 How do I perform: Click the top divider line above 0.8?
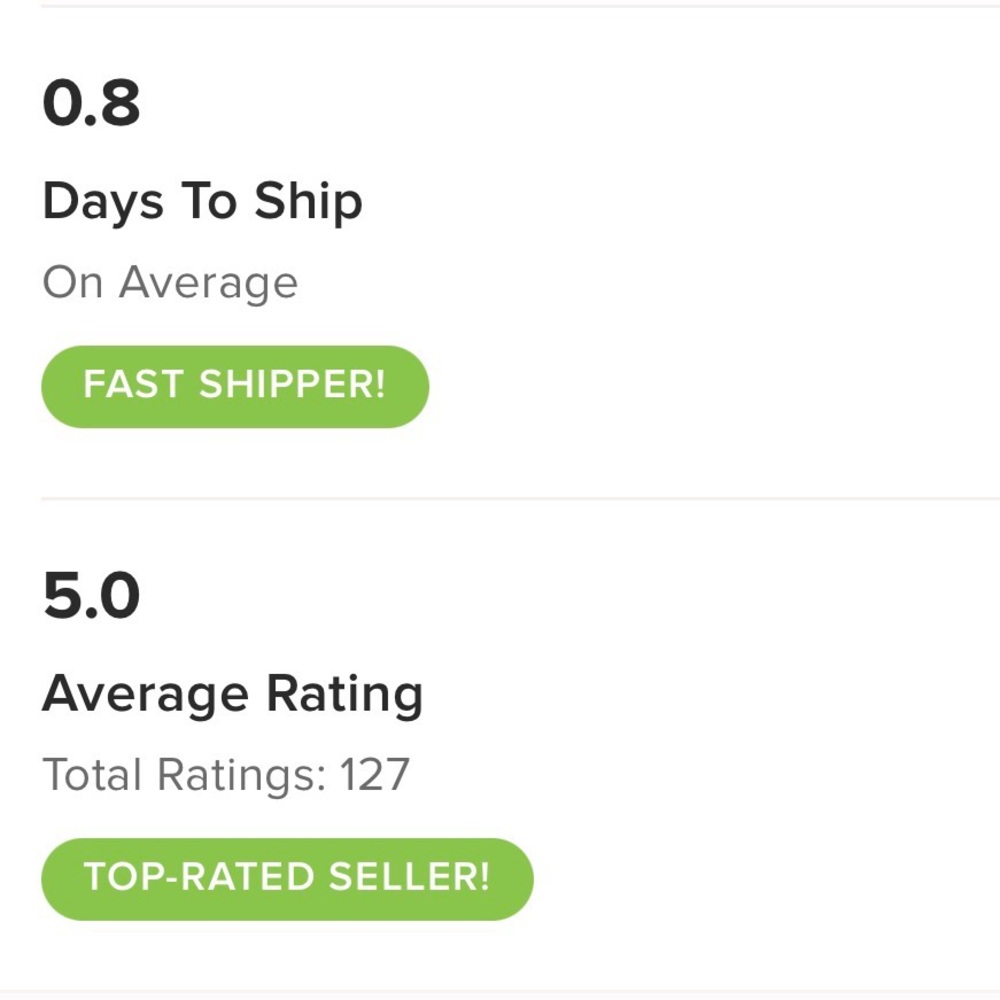click(x=520, y=6)
